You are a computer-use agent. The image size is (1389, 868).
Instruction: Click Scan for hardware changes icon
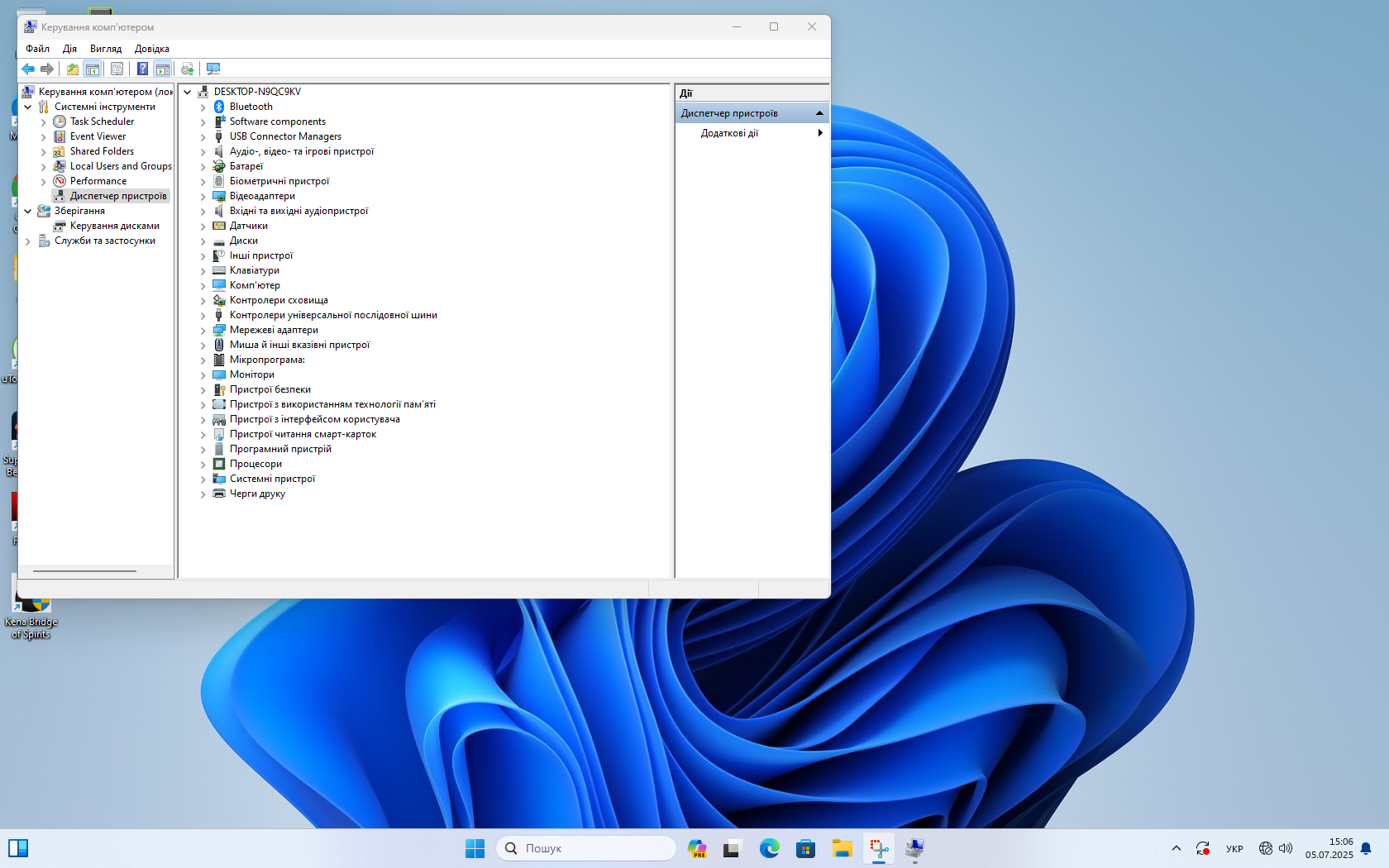tap(213, 69)
